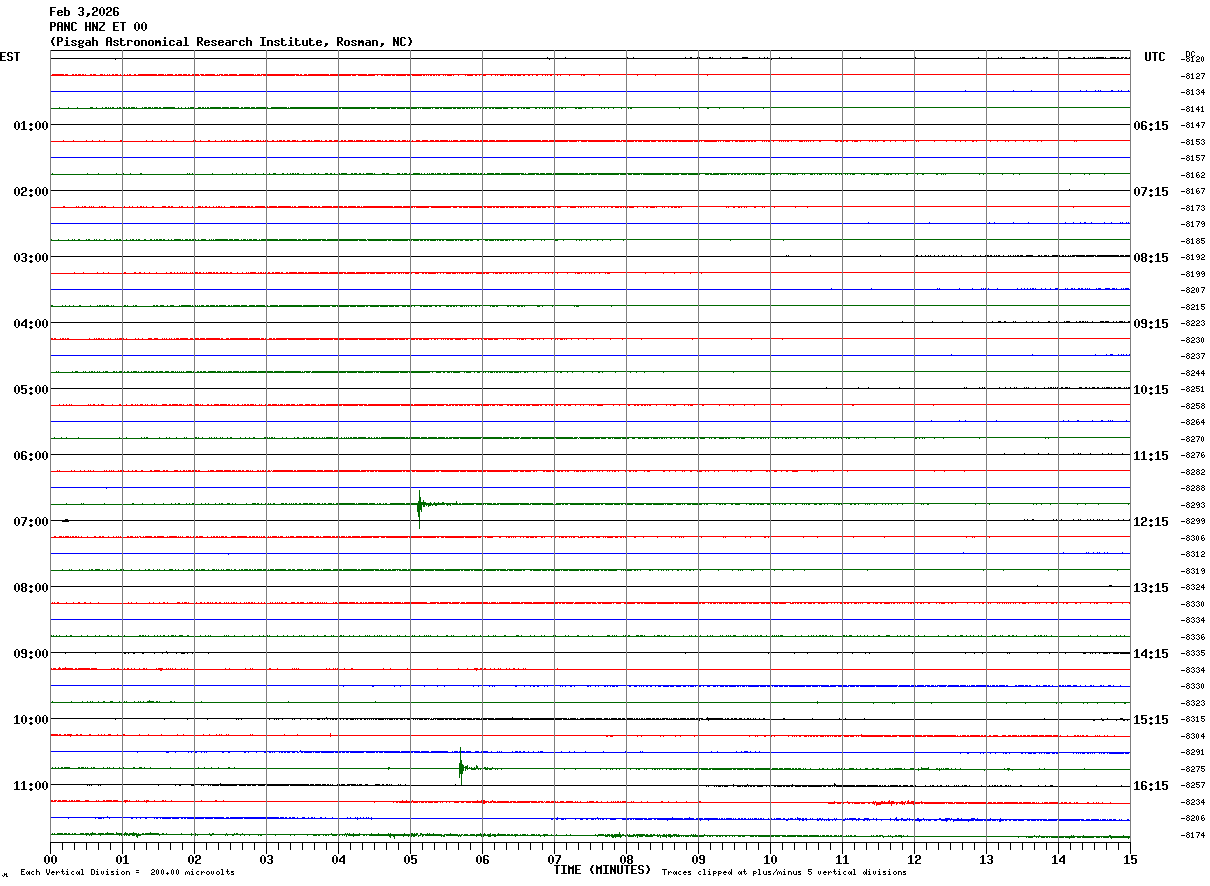Viewport: 1210px width, 886px height.
Task: Select the DC offset value -8336
Action: pyautogui.click(x=1193, y=637)
